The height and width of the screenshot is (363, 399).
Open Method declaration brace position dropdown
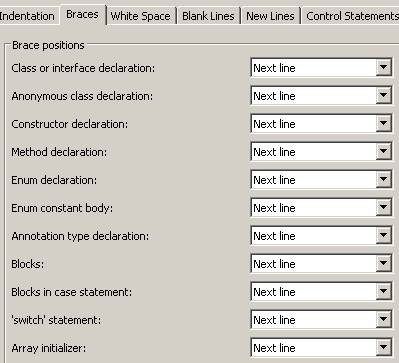point(383,152)
